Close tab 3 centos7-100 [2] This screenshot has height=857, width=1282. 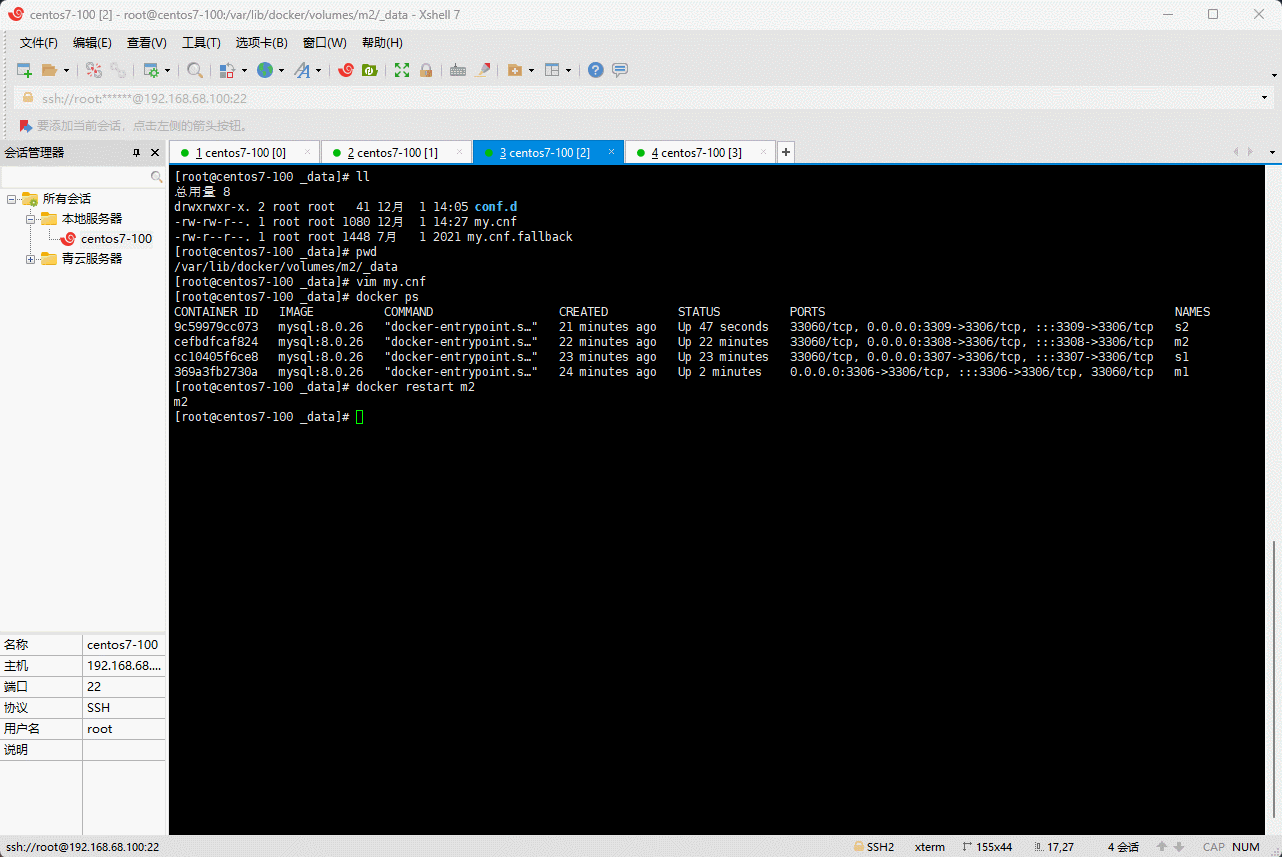pos(612,152)
